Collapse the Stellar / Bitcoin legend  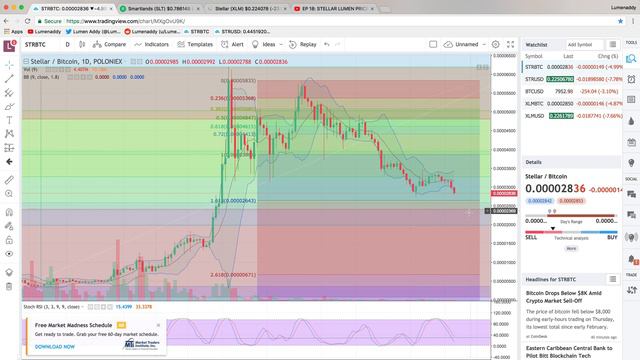click(26, 62)
